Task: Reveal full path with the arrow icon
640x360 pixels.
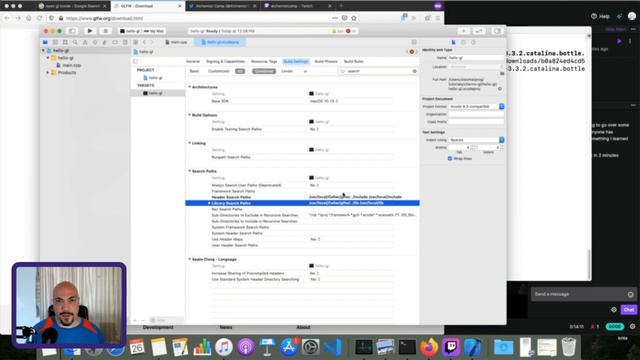Action: point(500,89)
